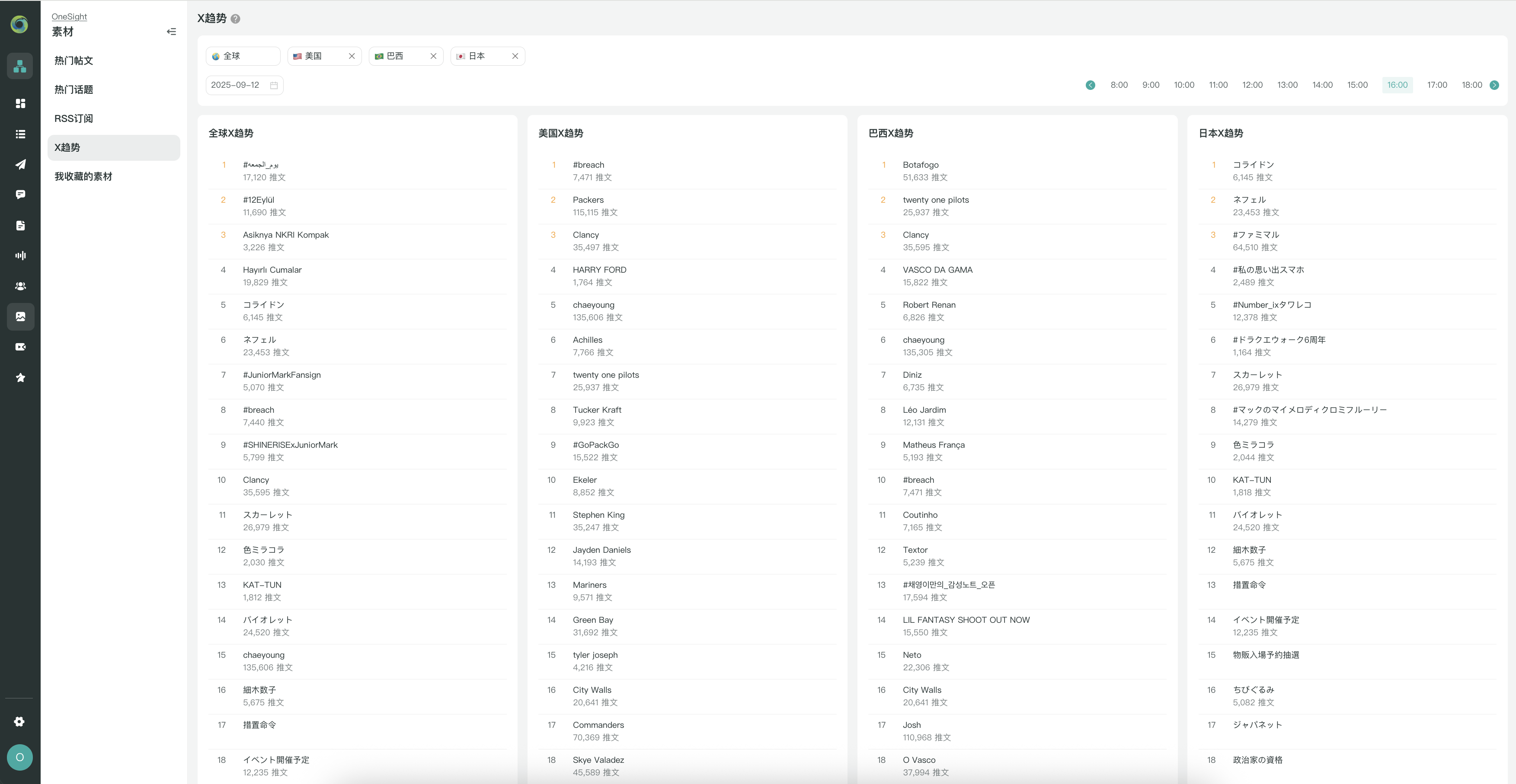Select the 17:00 time slot
The width and height of the screenshot is (1516, 784).
[x=1436, y=85]
